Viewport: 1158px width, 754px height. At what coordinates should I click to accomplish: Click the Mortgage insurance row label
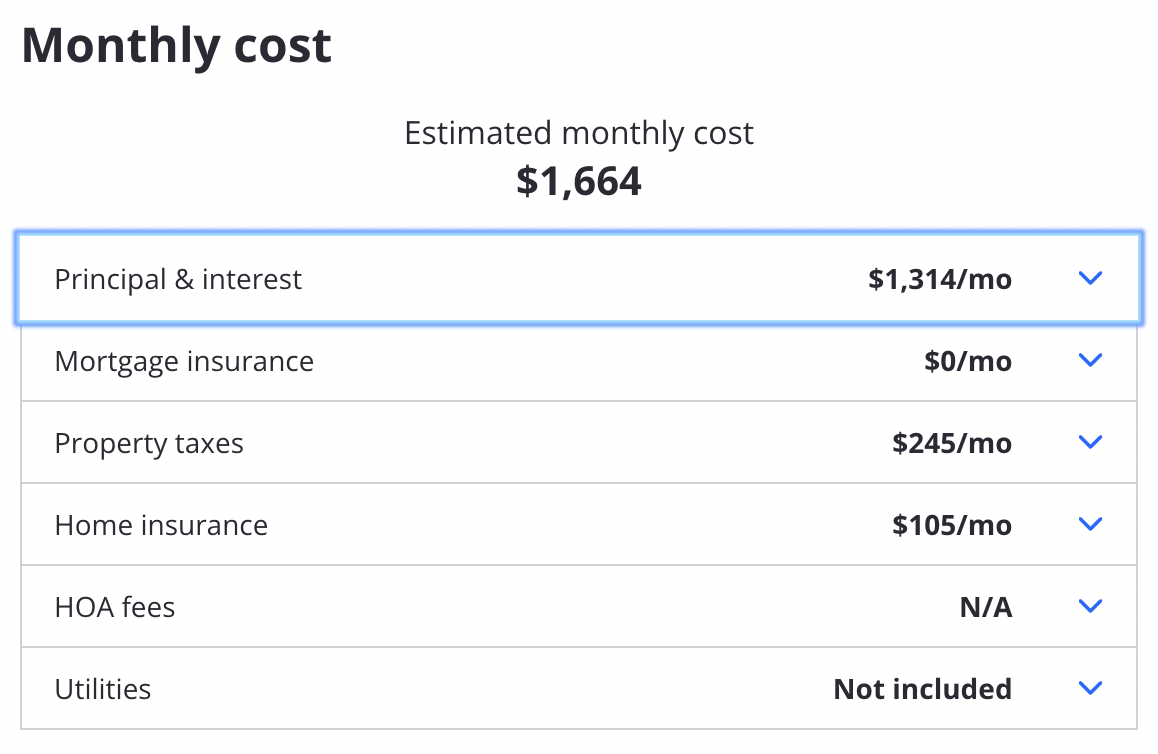click(184, 362)
